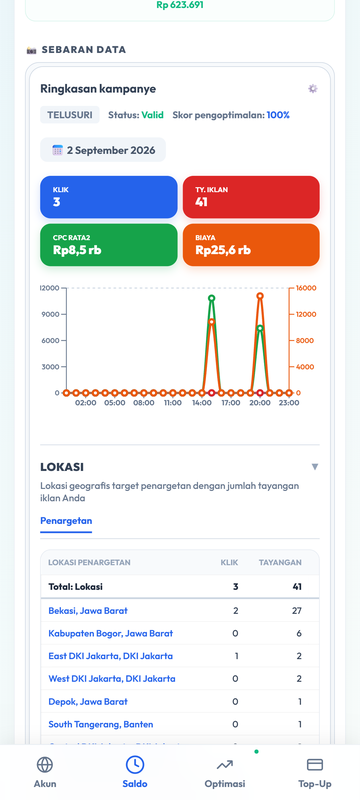Open West DKI Jakarta location
The height and width of the screenshot is (800, 360).
point(112,679)
